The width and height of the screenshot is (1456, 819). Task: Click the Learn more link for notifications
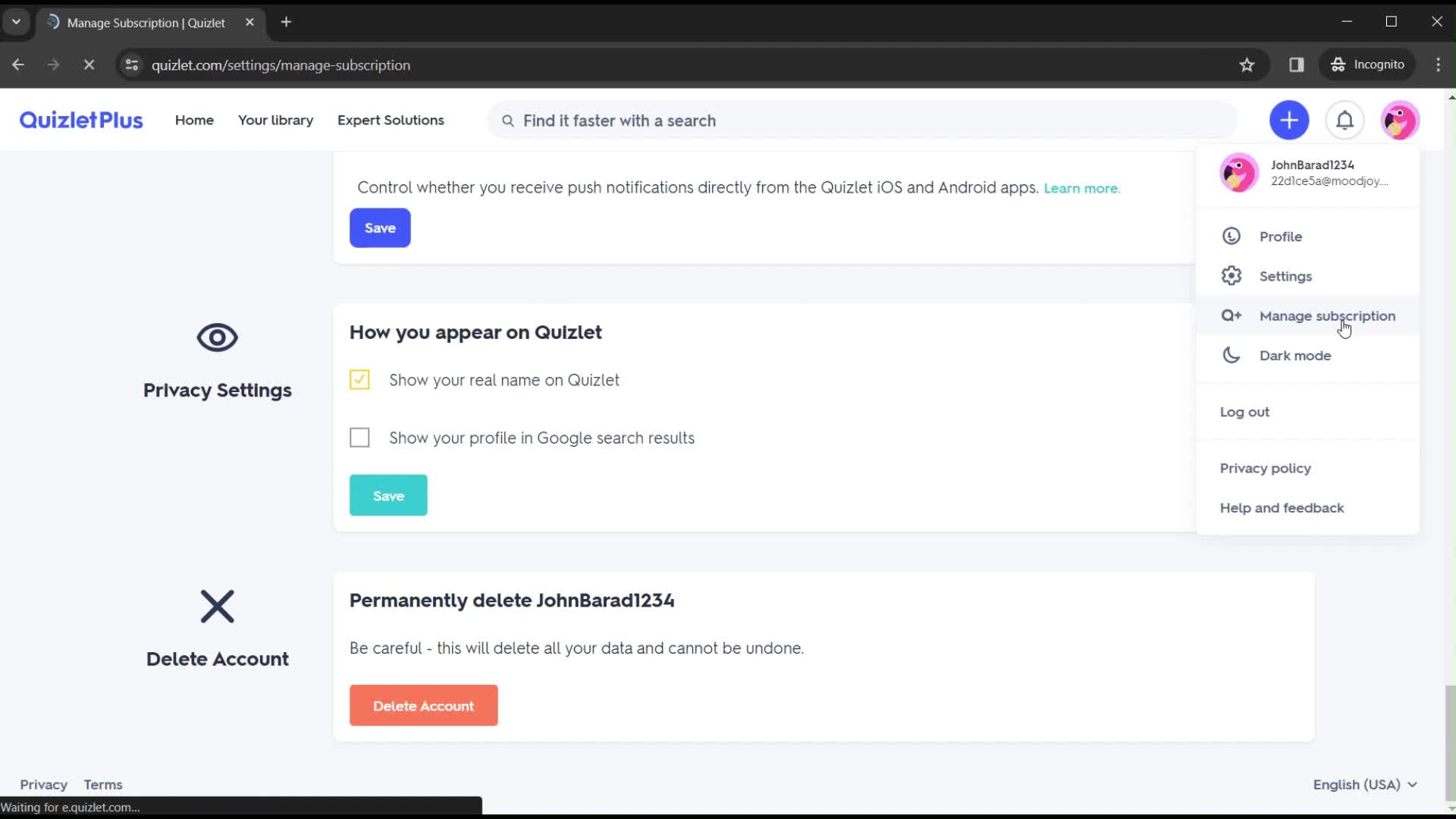click(1082, 188)
